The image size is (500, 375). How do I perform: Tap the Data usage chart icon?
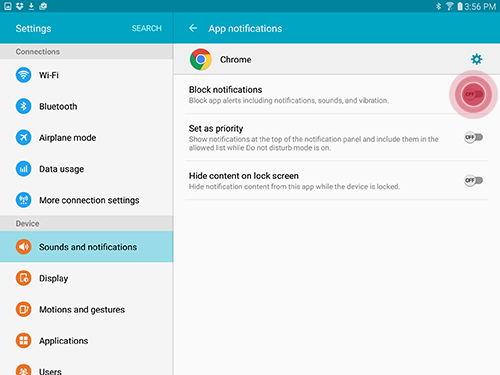(x=23, y=169)
